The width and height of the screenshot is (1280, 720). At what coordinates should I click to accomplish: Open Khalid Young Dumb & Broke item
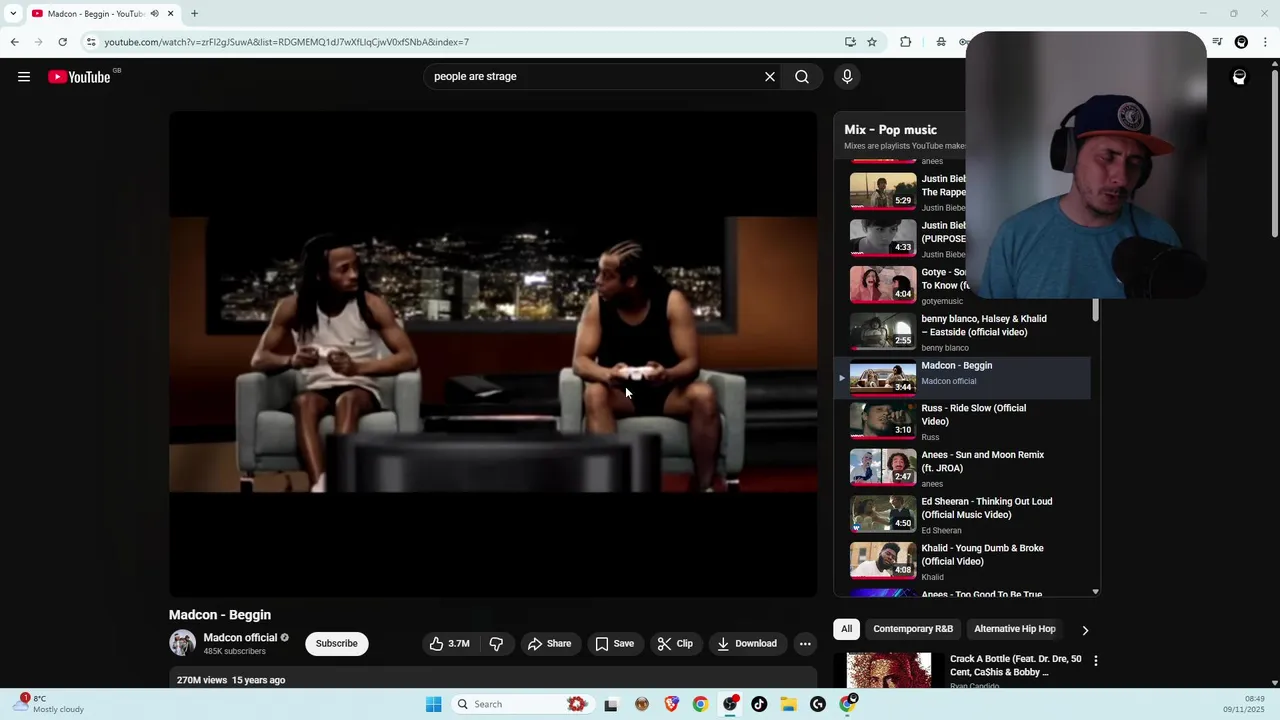962,562
